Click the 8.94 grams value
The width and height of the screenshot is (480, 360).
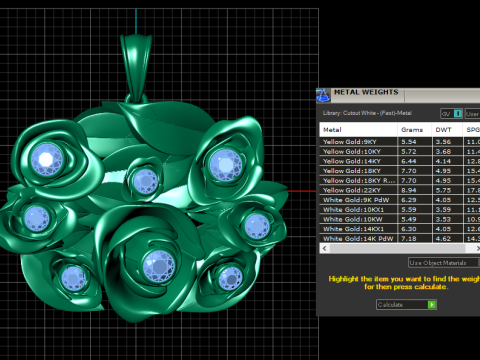click(x=409, y=190)
